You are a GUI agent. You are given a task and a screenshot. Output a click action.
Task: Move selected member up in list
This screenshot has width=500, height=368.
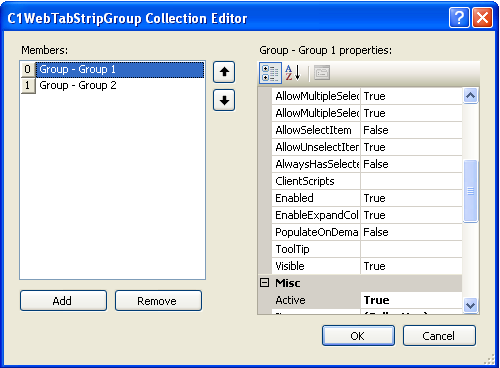[224, 72]
